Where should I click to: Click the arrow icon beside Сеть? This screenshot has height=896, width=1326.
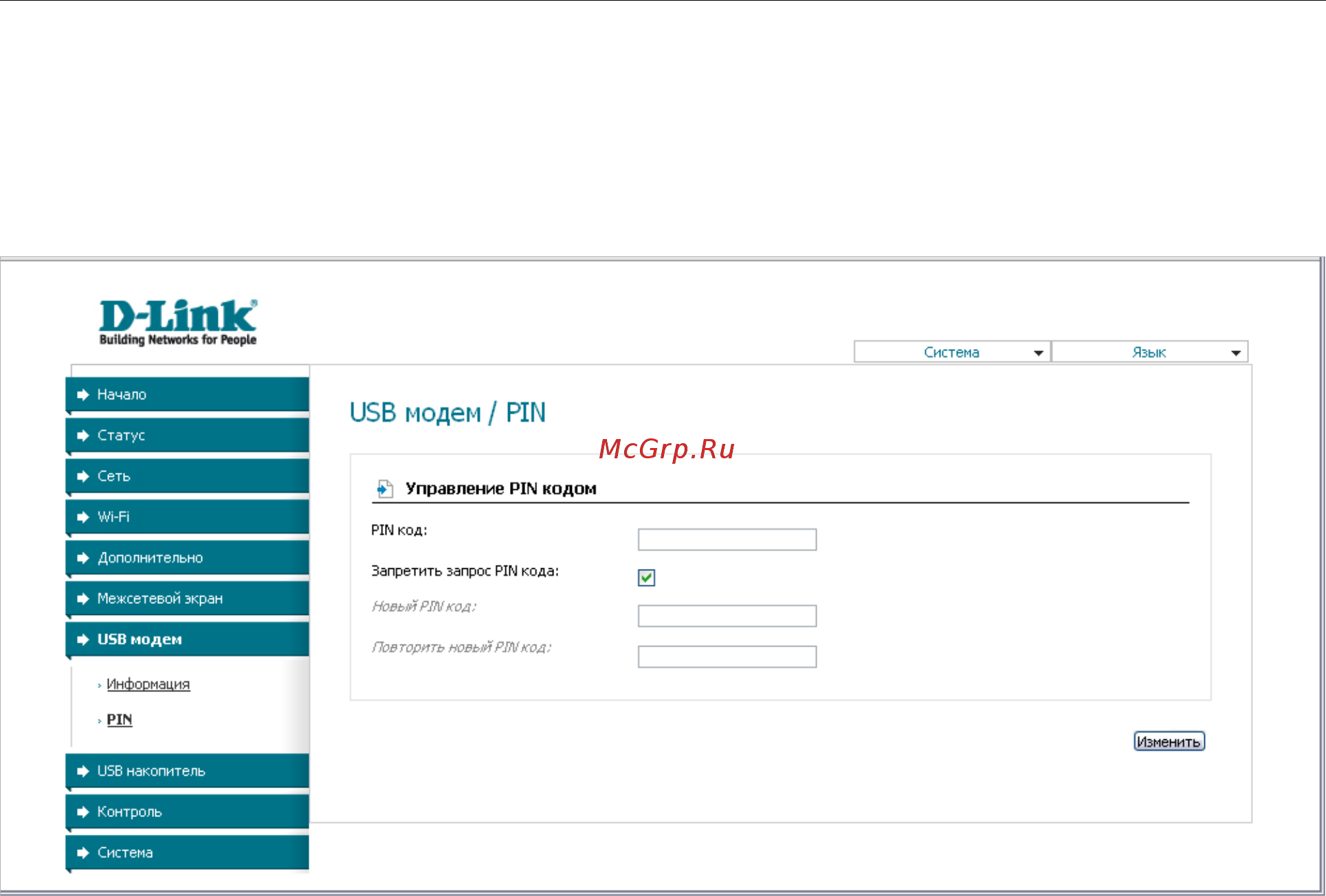[x=83, y=476]
